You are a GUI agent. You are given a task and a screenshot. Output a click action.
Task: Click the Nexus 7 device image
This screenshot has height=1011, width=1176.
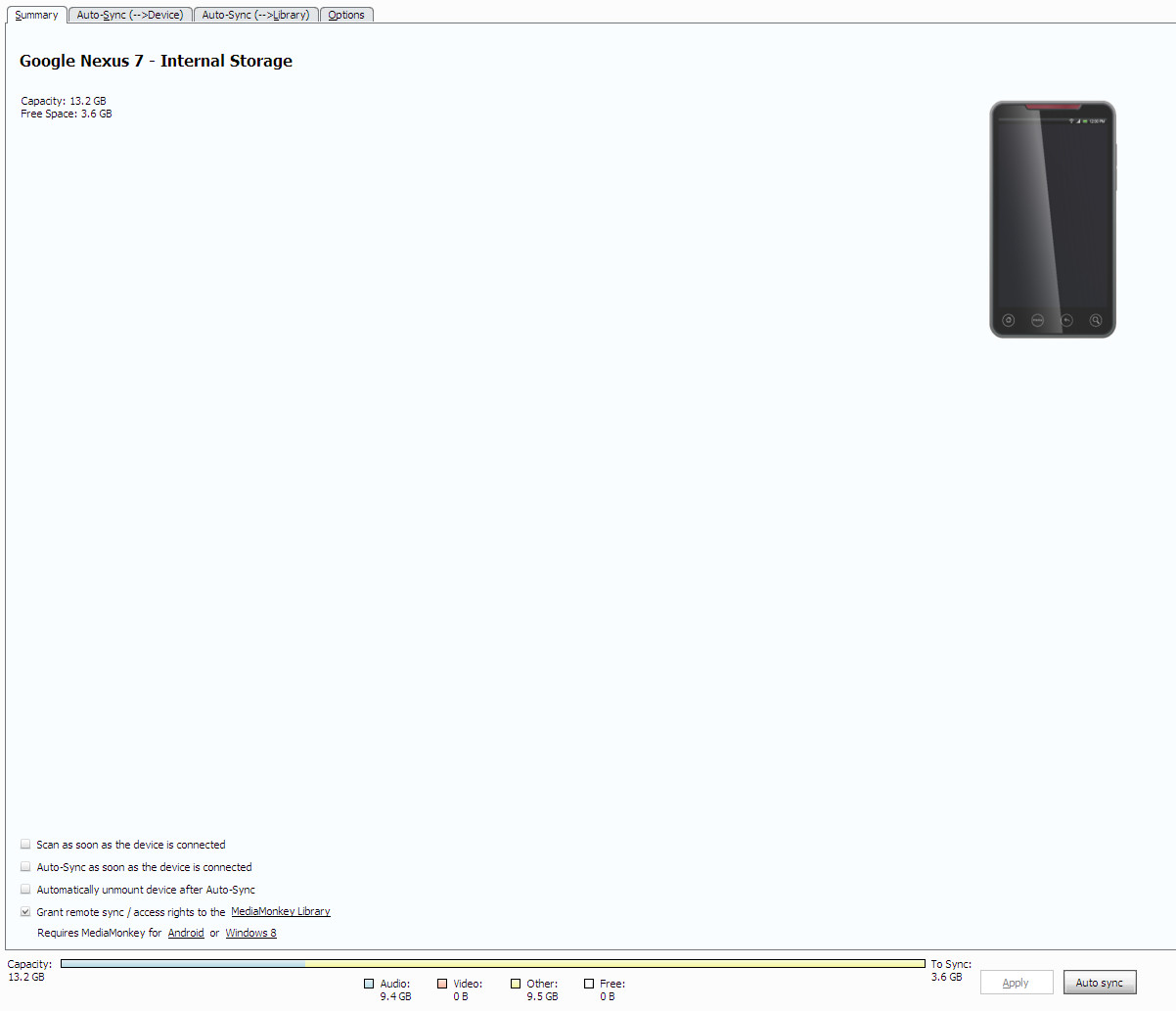pyautogui.click(x=1052, y=219)
